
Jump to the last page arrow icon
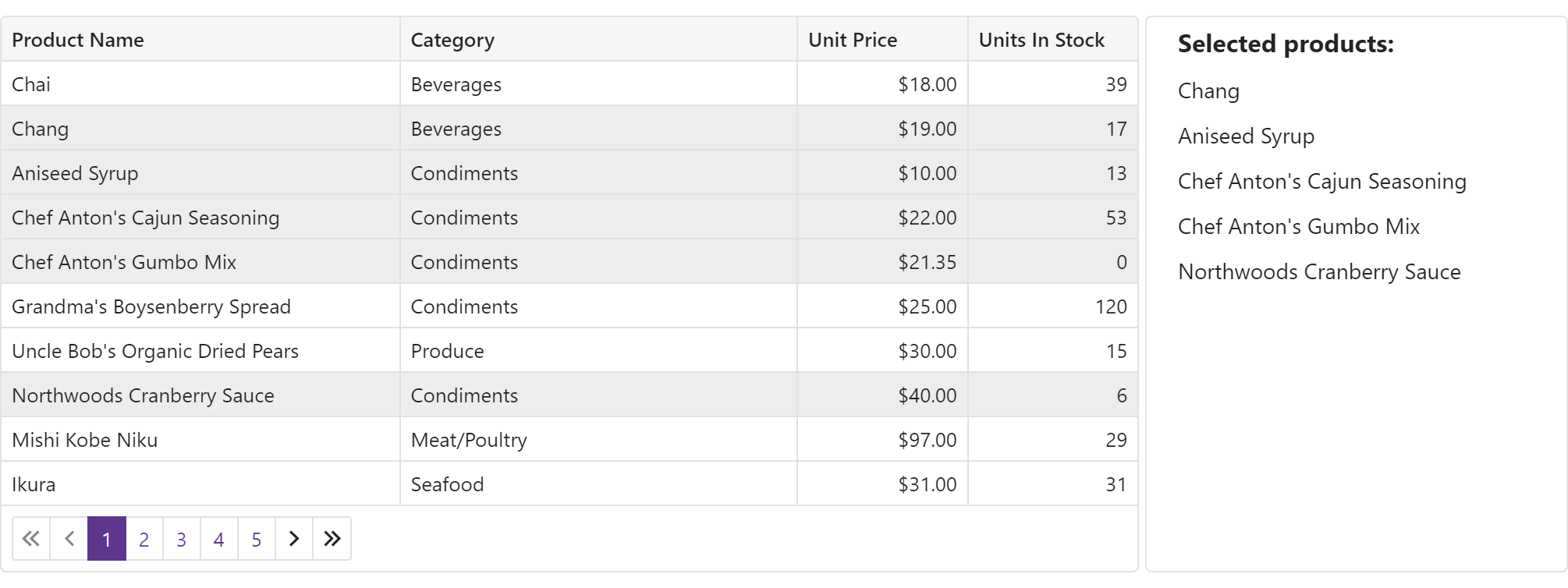point(332,539)
